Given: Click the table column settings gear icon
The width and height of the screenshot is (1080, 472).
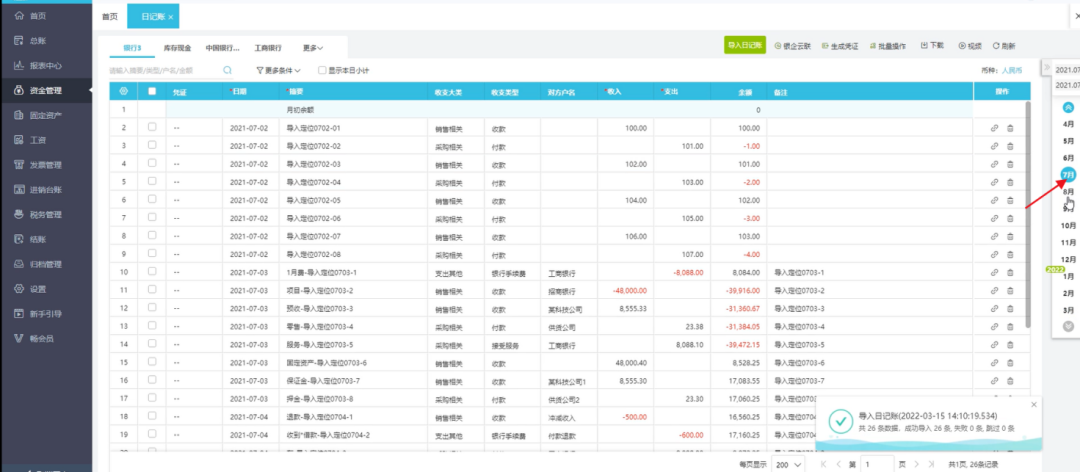Looking at the screenshot, I should [x=123, y=91].
